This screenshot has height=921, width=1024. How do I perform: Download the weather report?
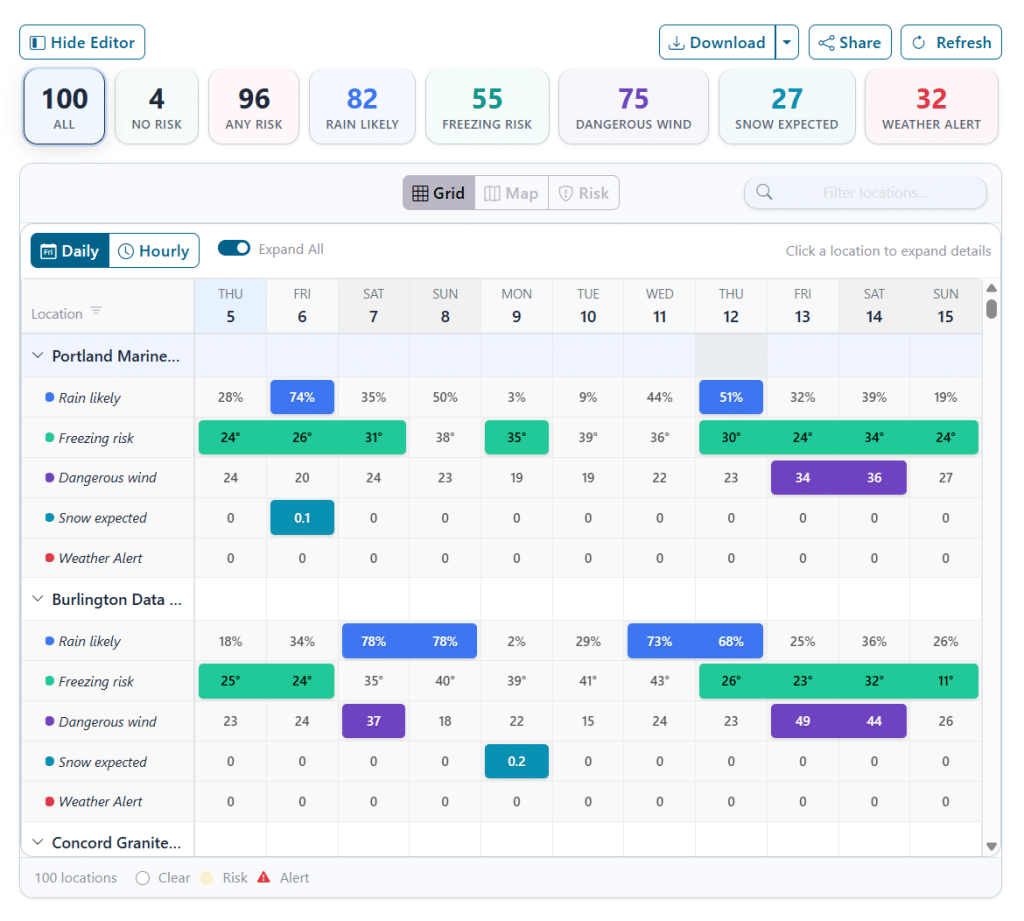(717, 43)
